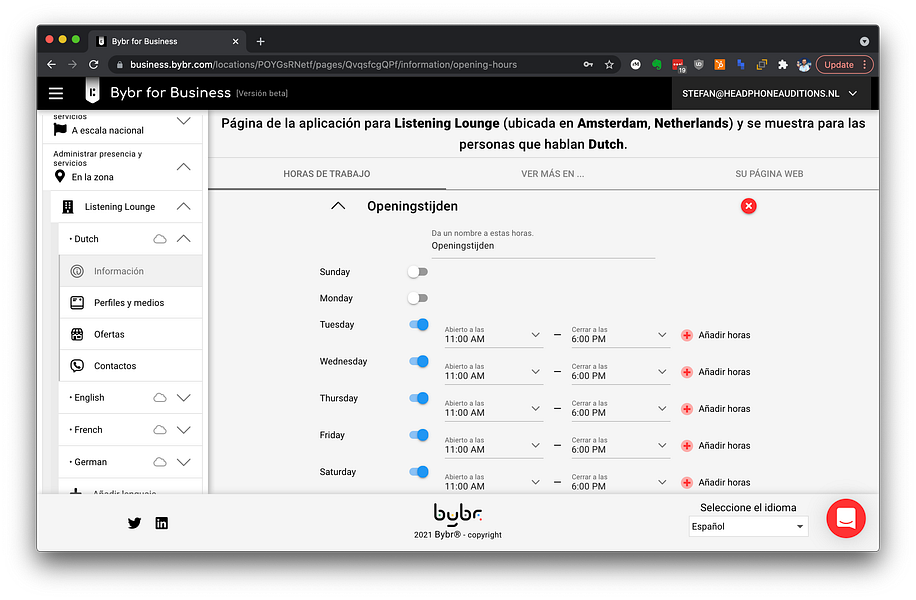Open Friday opening time dropdown
The height and width of the screenshot is (600, 916).
tap(494, 446)
